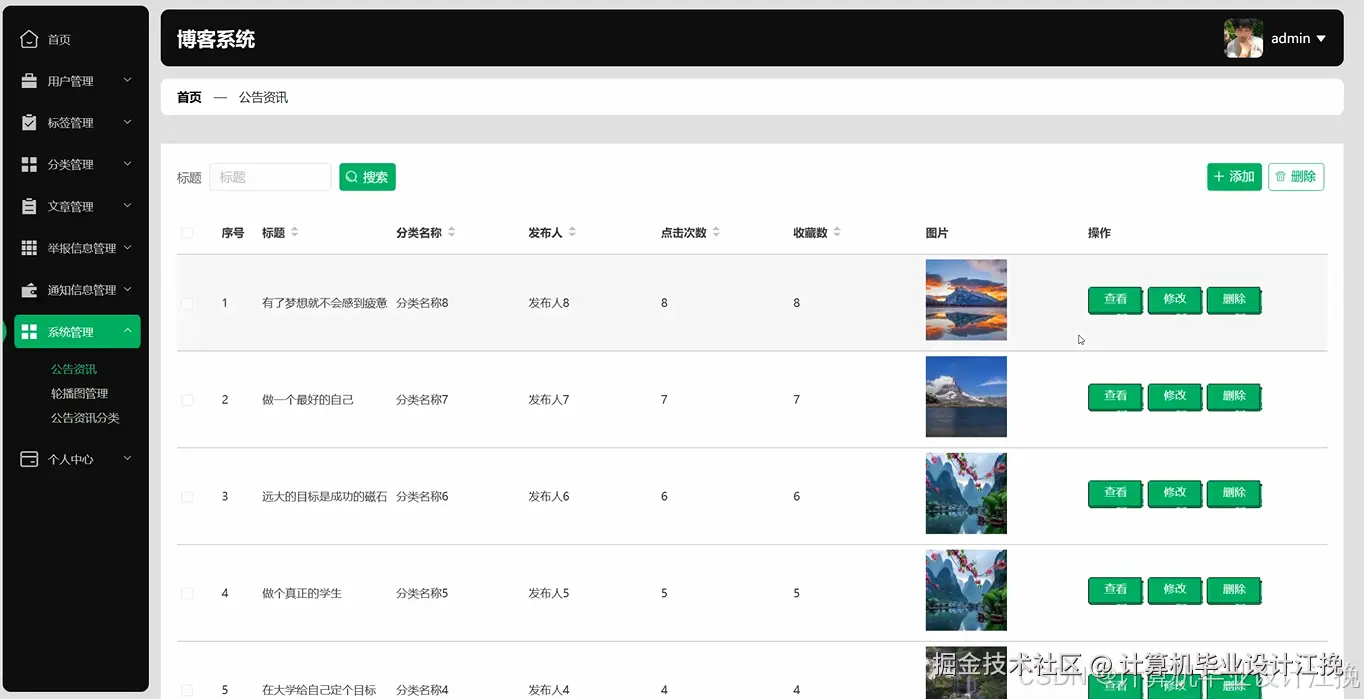Click 删除 for row 做一个最好的自己
The image size is (1364, 699).
pyautogui.click(x=1234, y=397)
